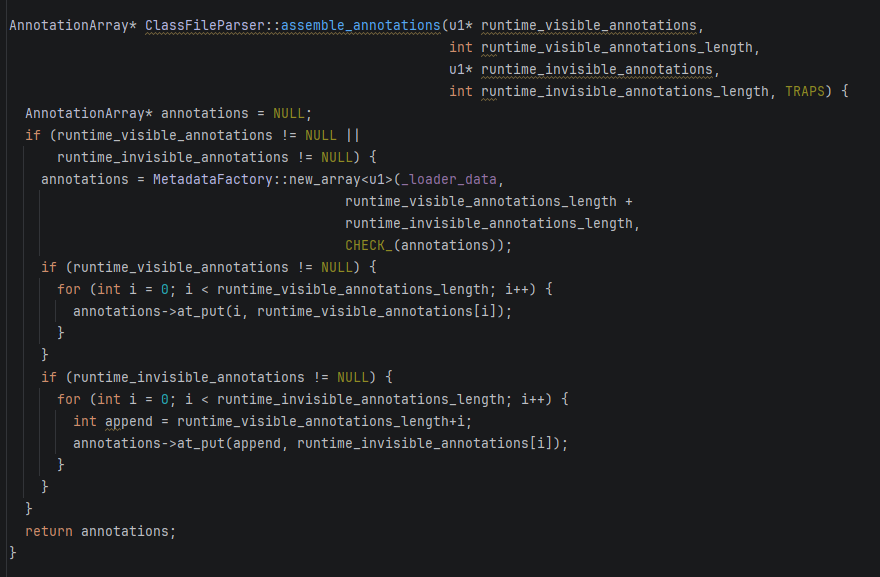Select the TRAPS macro in the signature
880x577 pixels.
(805, 91)
